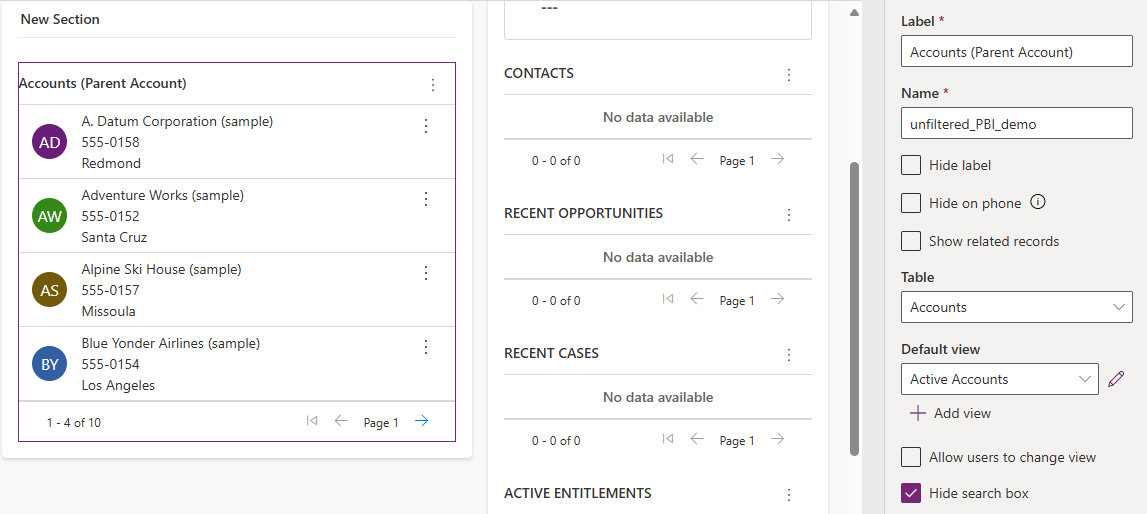Open more options for A. Datum Corporation
1147x514 pixels.
pyautogui.click(x=426, y=126)
